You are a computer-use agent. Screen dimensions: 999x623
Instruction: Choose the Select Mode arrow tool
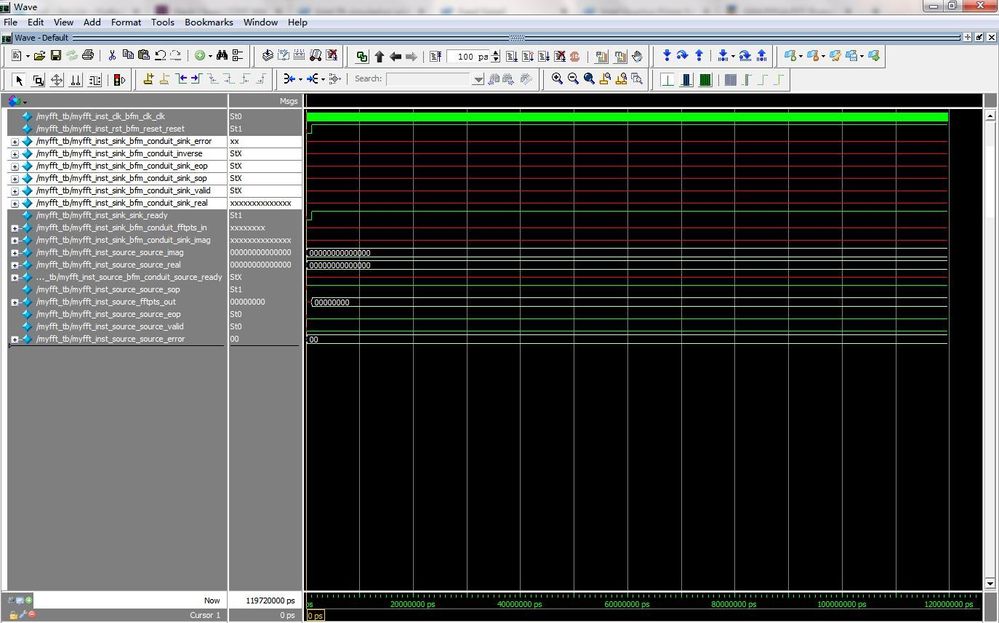click(x=19, y=80)
